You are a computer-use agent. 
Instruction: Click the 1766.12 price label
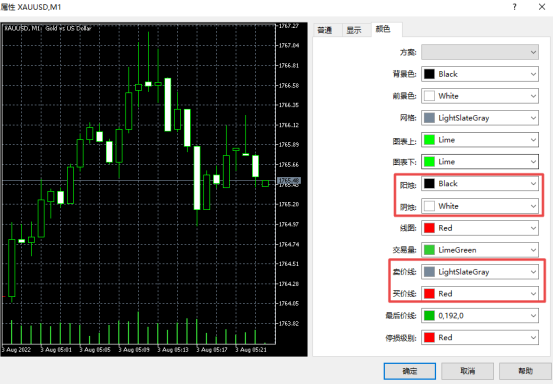point(289,125)
